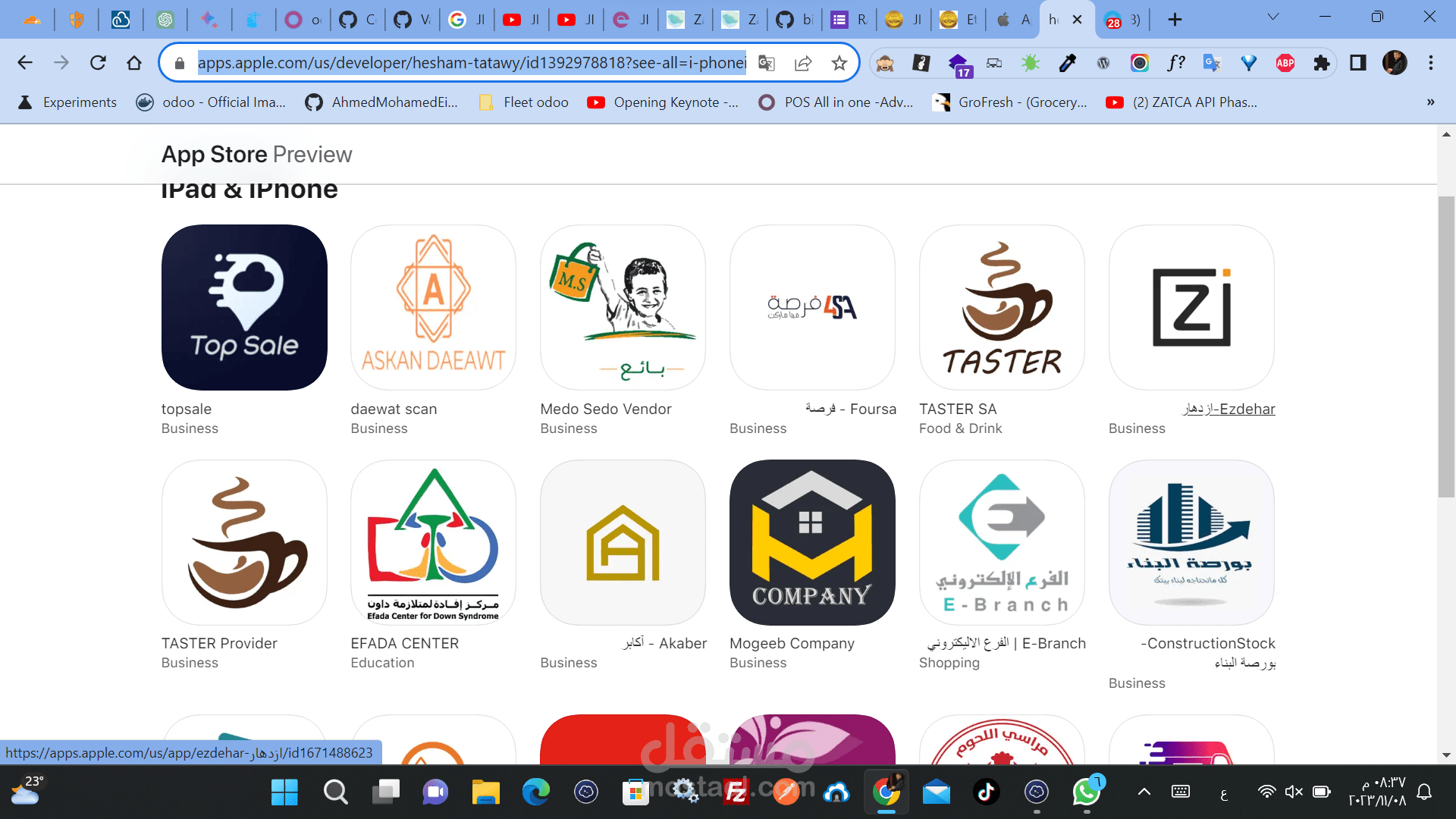Open a new browser tab
The image size is (1456, 819).
point(1175,20)
